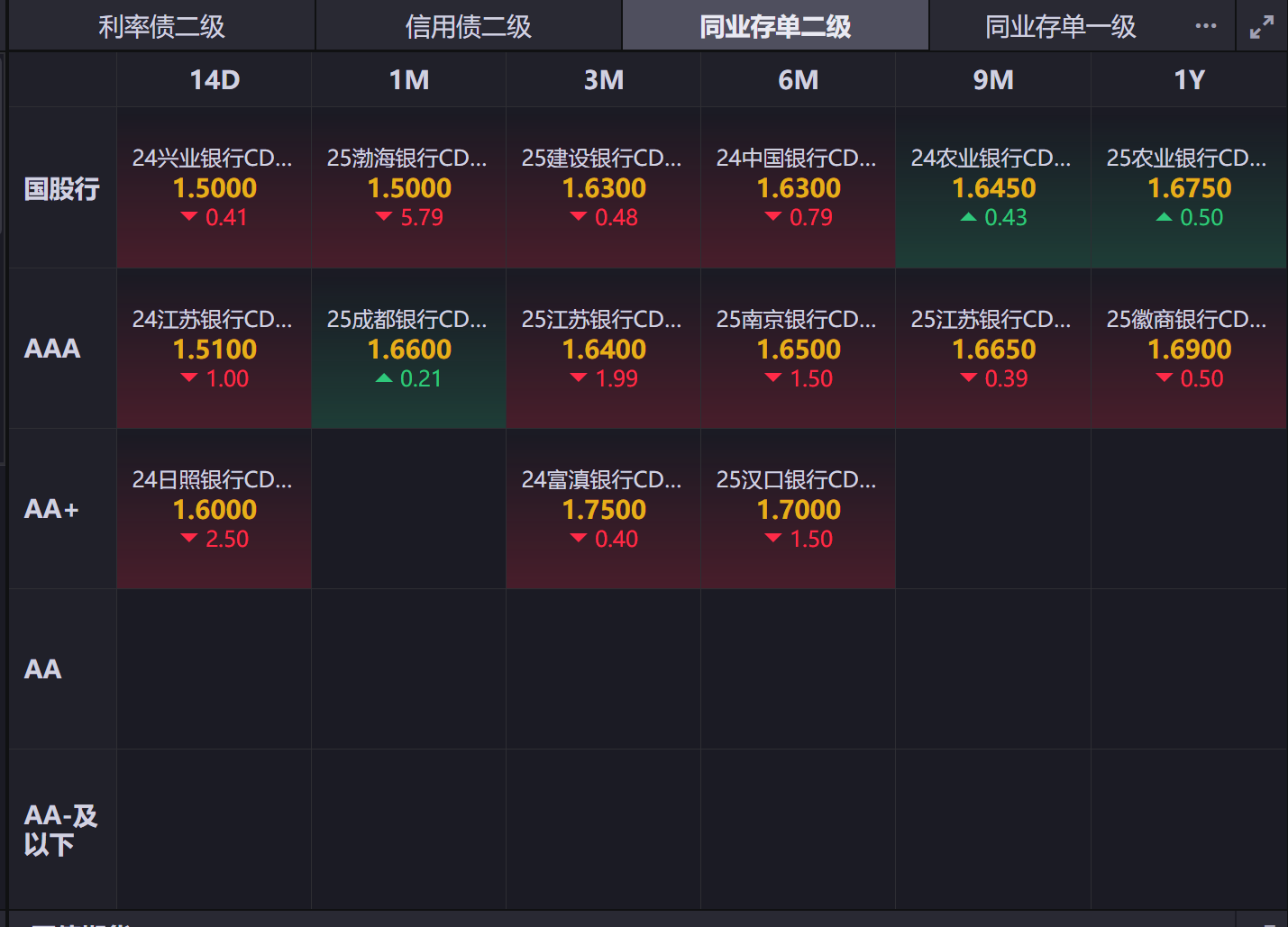Open 25成都银行CD cell
The image size is (1288, 927).
tap(409, 349)
